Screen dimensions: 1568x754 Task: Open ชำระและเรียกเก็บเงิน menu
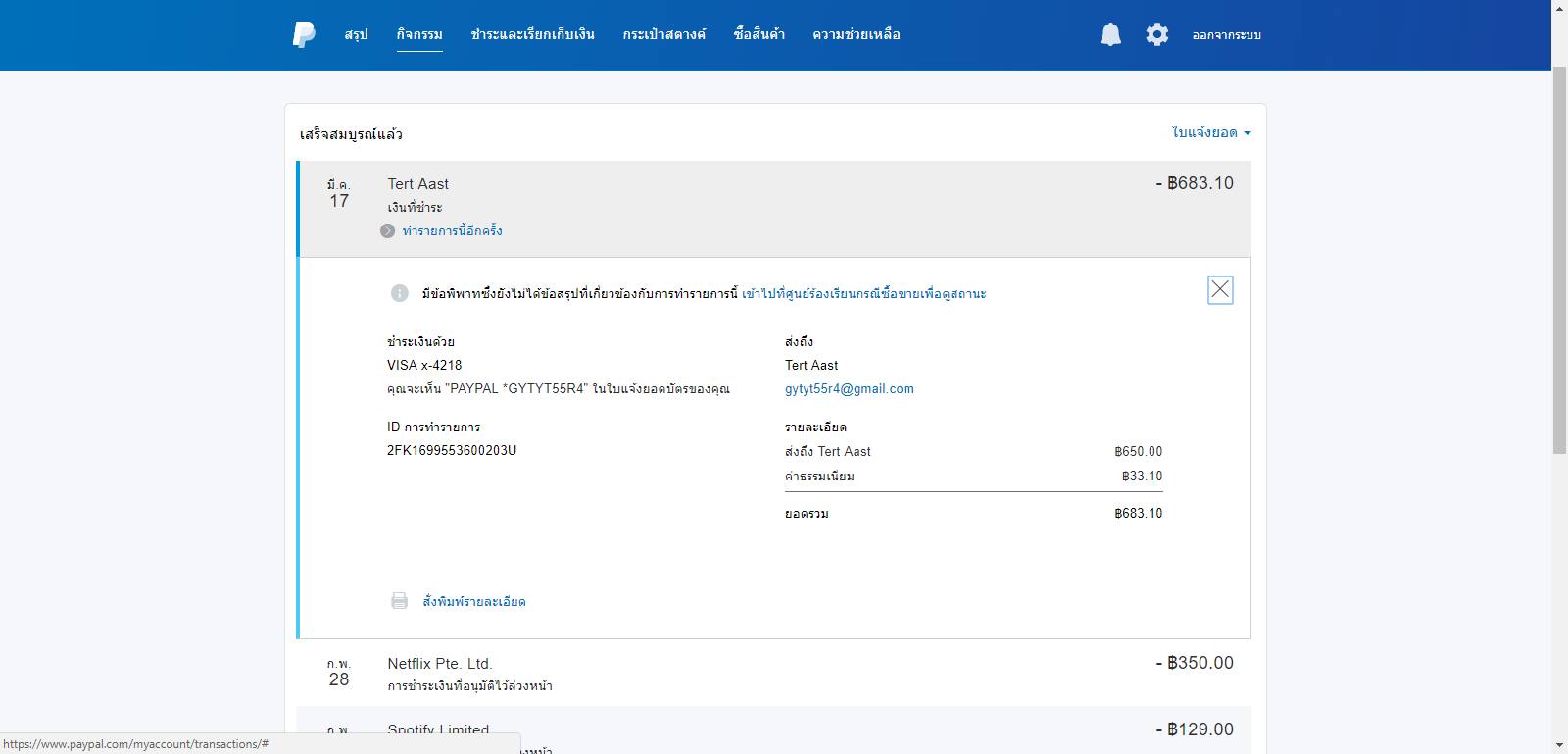coord(532,34)
